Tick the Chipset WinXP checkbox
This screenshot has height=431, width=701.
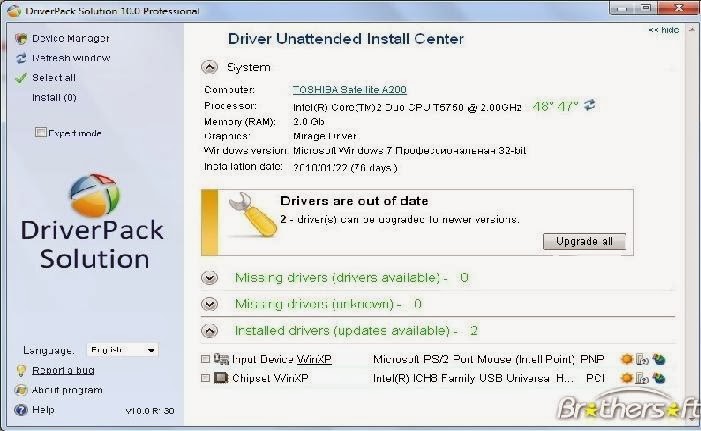pyautogui.click(x=205, y=378)
